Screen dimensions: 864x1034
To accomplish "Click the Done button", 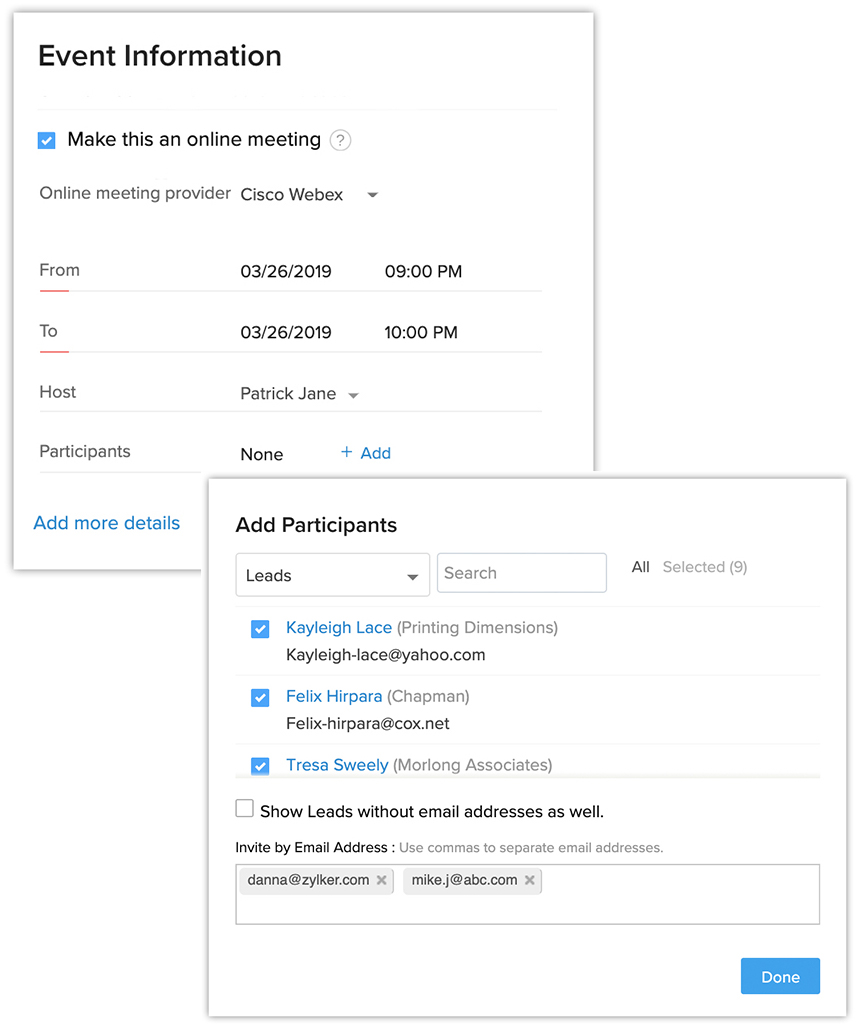I will [x=780, y=977].
